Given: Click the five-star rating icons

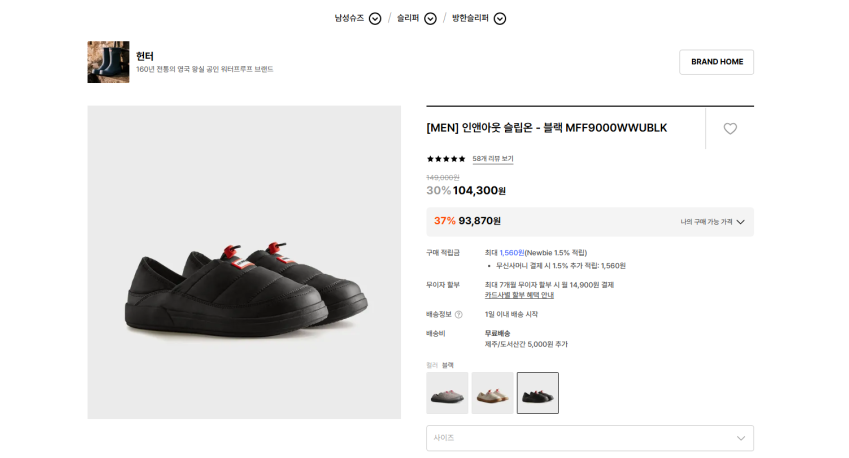Looking at the screenshot, I should tap(446, 159).
